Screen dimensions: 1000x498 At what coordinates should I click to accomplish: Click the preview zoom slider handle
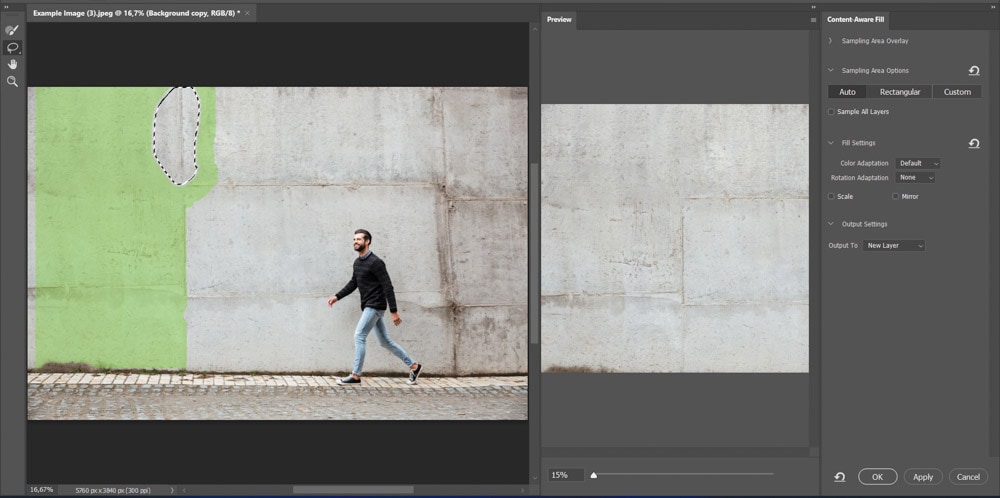594,474
